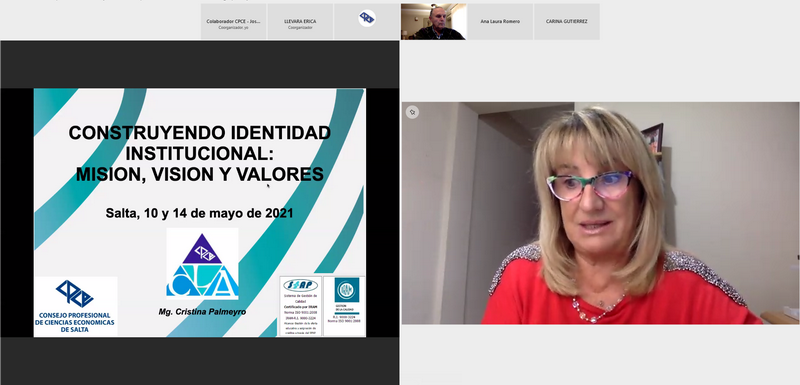Viewport: 800px width, 385px height.
Task: Click the date text Salta, 10 y 14 de mayo
Action: pyautogui.click(x=199, y=213)
